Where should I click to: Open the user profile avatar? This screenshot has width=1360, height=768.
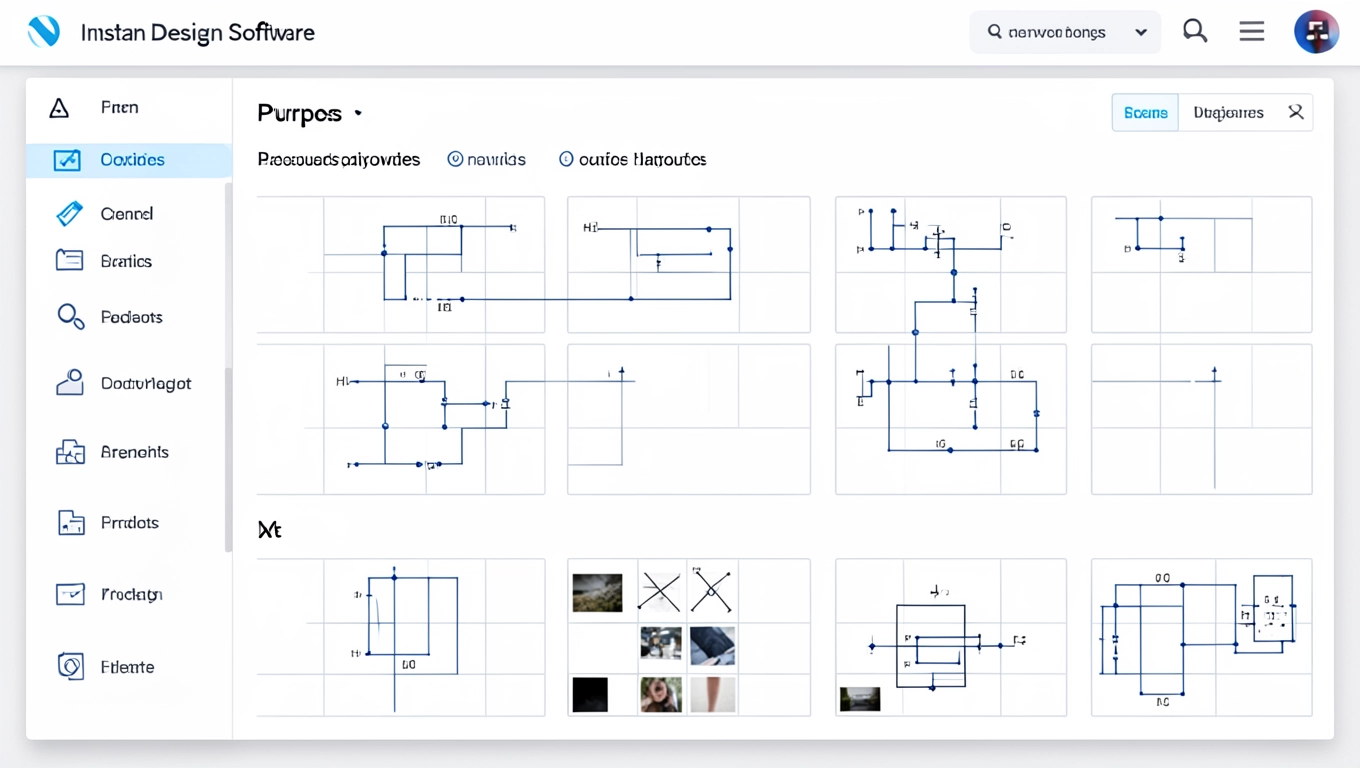(1316, 32)
